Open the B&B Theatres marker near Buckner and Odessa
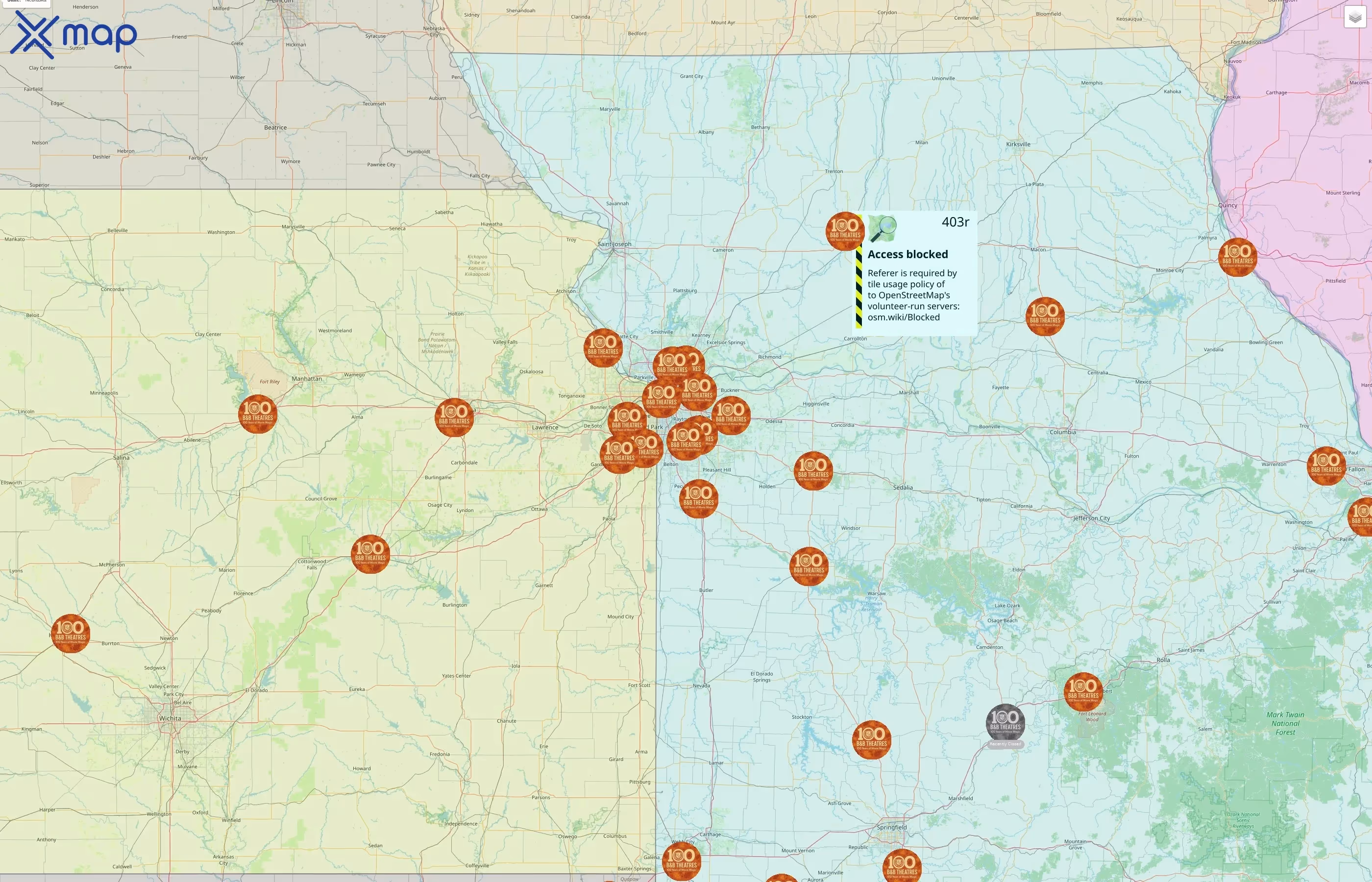 731,415
